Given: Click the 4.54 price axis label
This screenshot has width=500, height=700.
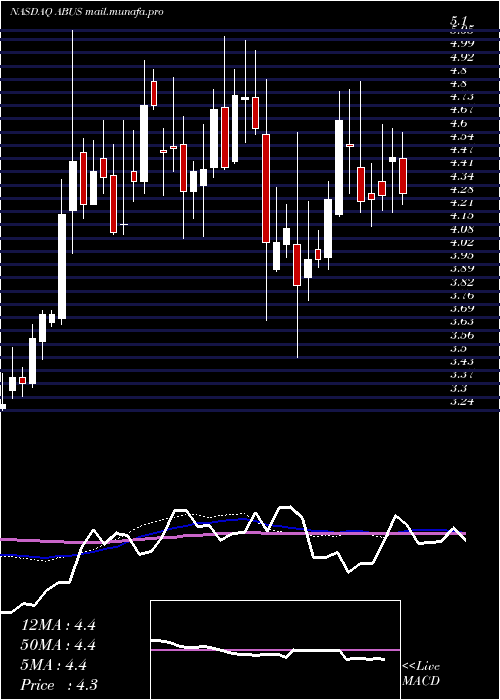Looking at the screenshot, I should (x=462, y=136).
